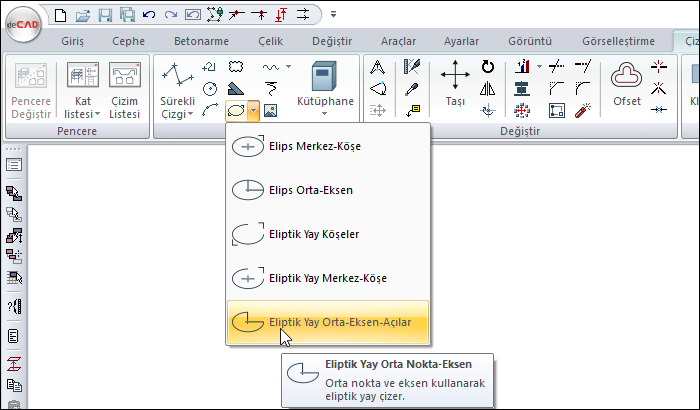Select the rotate tool icon
This screenshot has width=700, height=410.
click(487, 67)
